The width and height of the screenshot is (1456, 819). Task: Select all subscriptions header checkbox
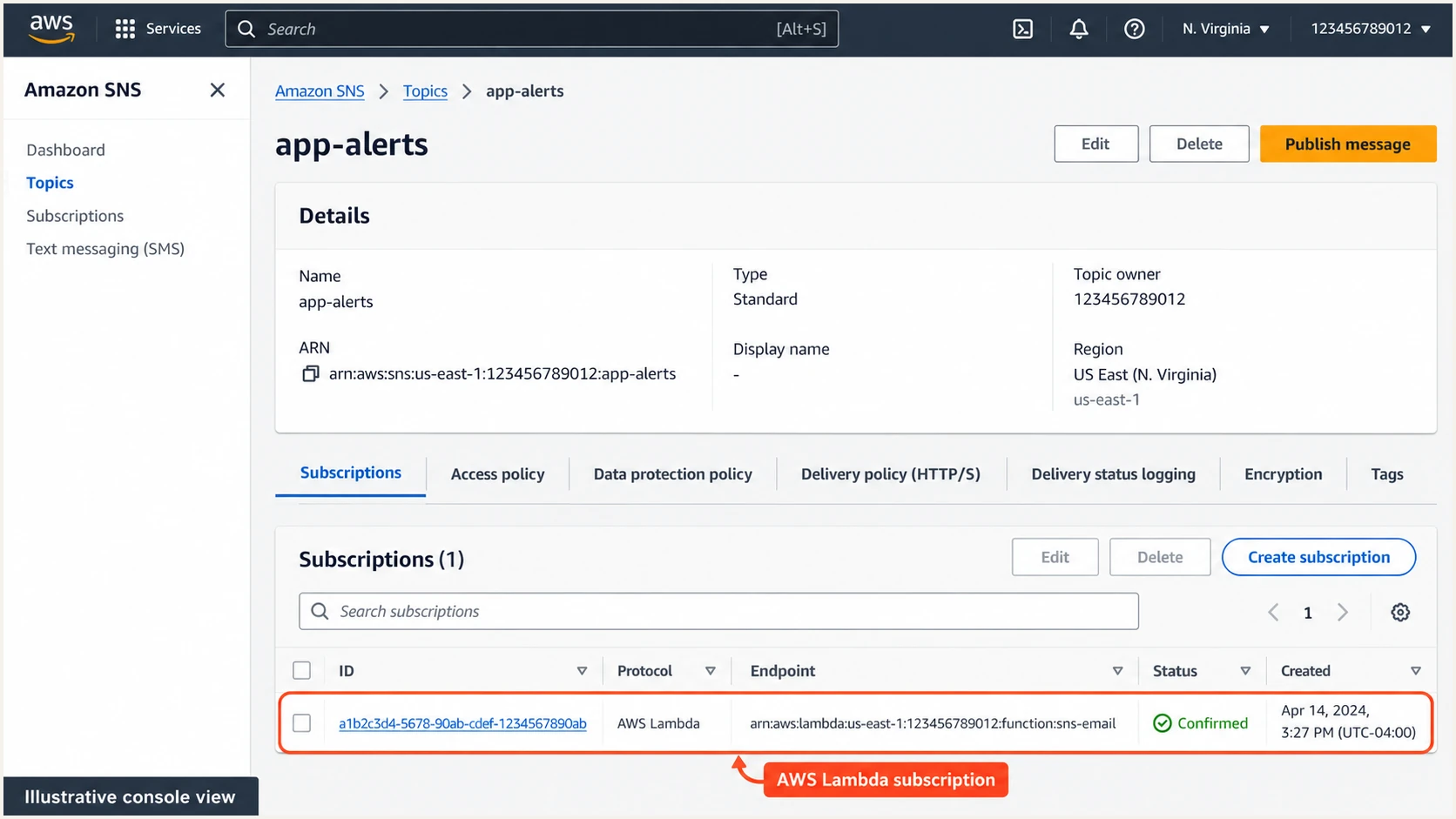(x=301, y=670)
